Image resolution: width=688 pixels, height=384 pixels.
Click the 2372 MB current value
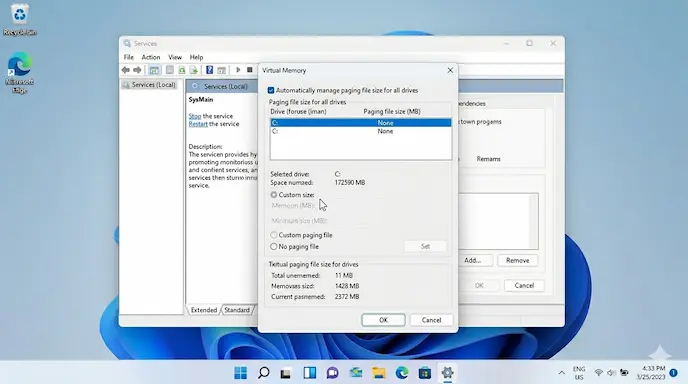347,297
